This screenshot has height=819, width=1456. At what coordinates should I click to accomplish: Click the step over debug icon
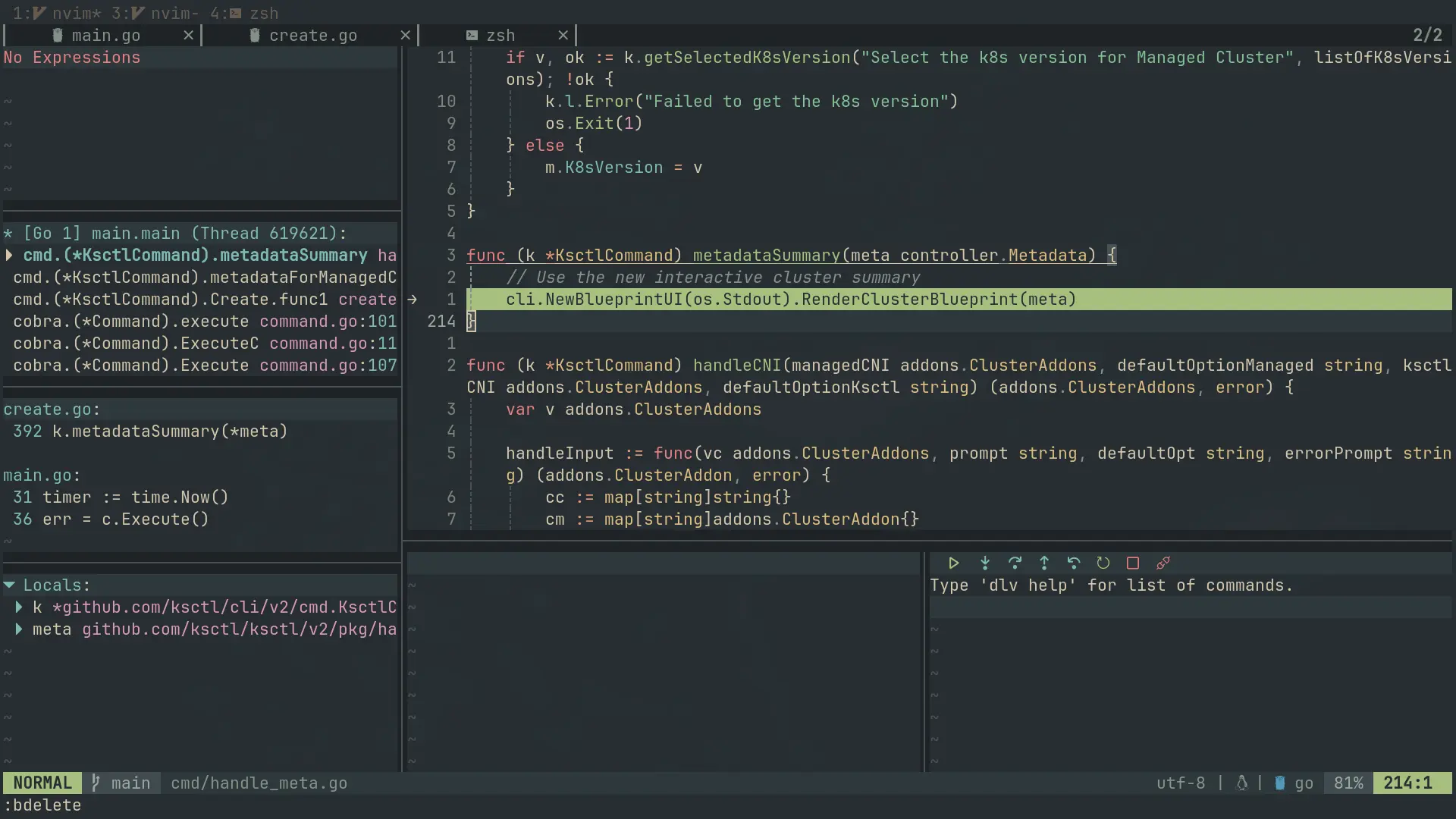click(x=1015, y=563)
